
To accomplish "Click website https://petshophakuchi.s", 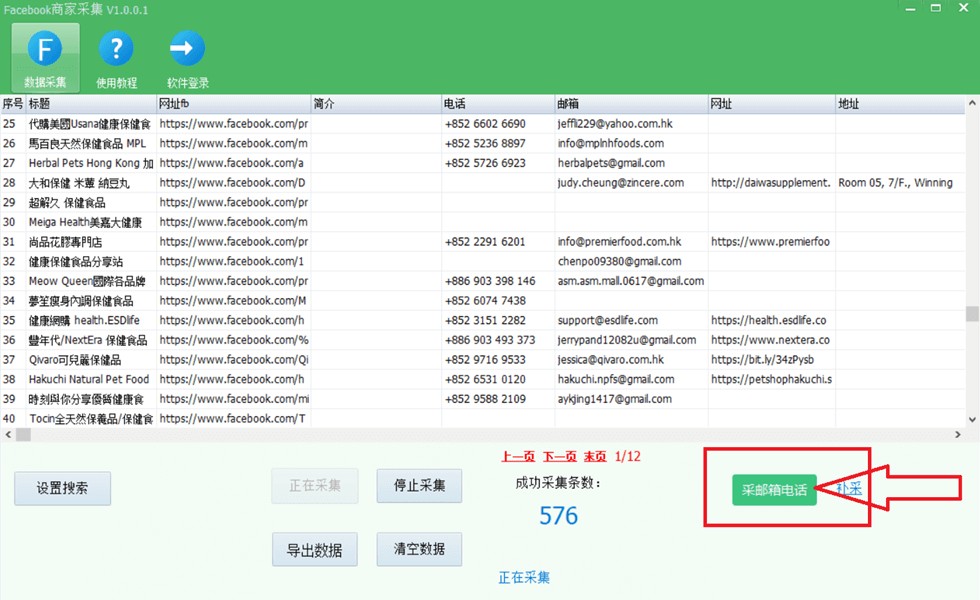I will (x=771, y=379).
